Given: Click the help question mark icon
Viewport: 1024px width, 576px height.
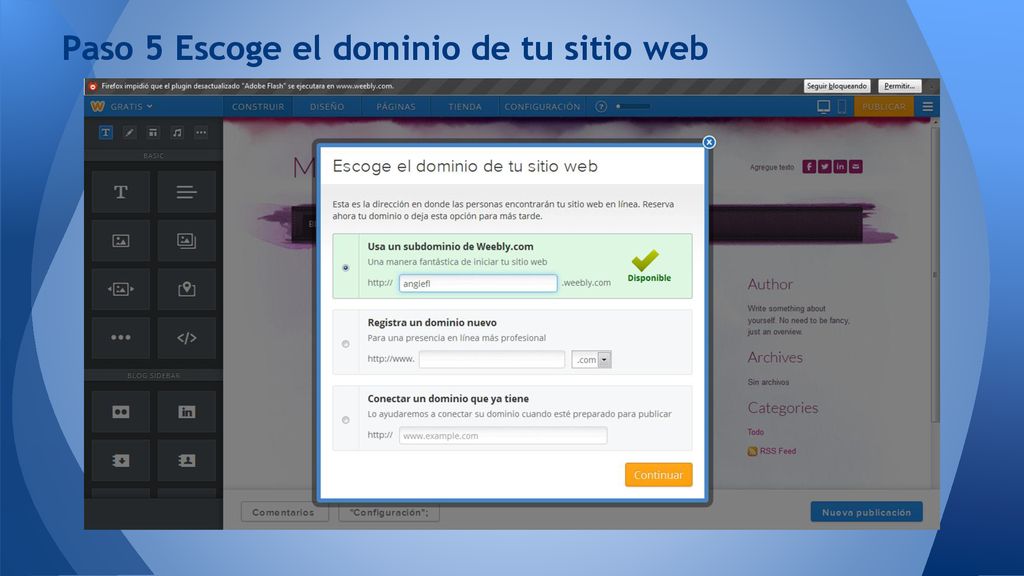Looking at the screenshot, I should (x=601, y=106).
